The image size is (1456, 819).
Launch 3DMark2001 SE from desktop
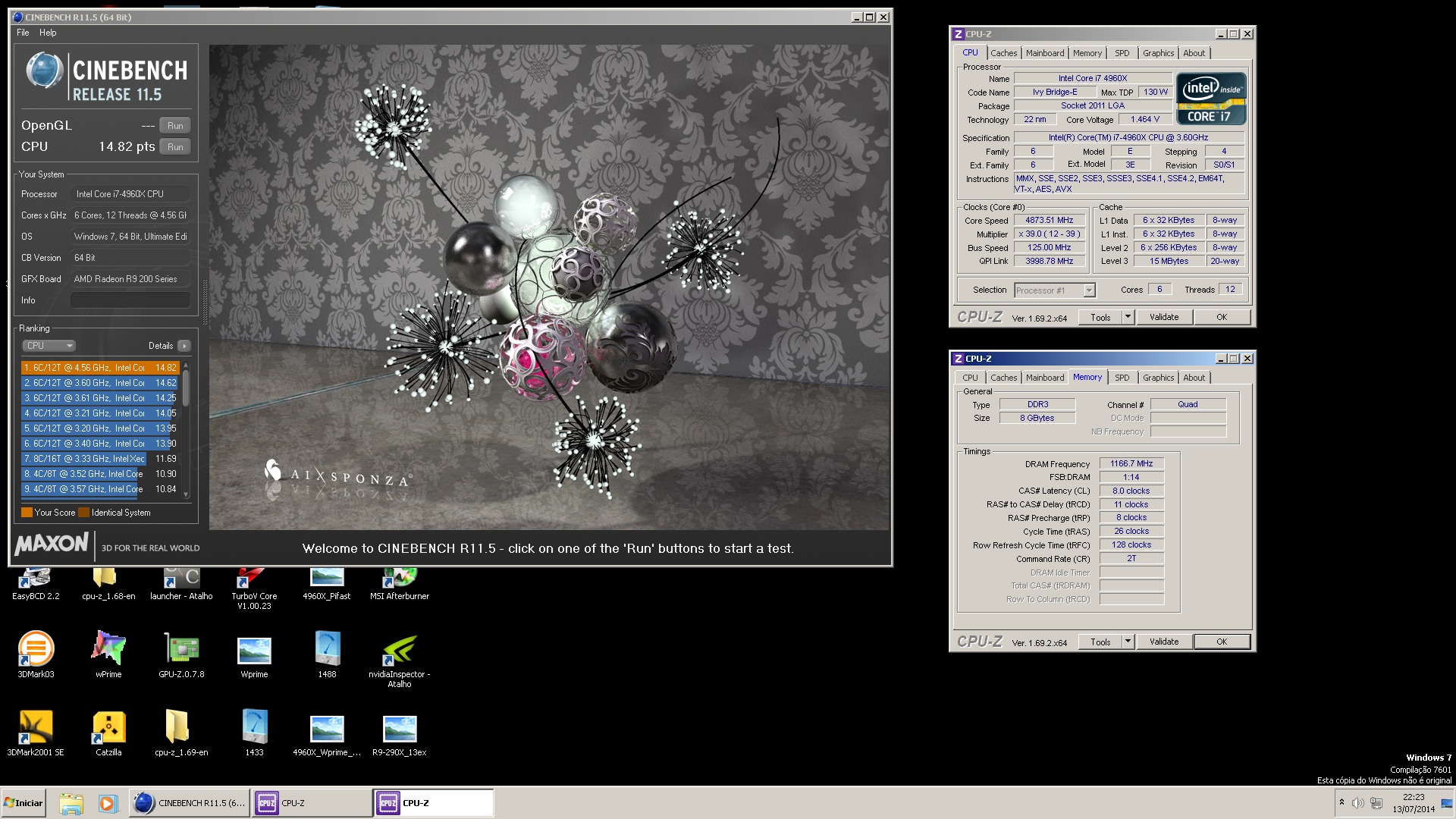click(x=36, y=733)
